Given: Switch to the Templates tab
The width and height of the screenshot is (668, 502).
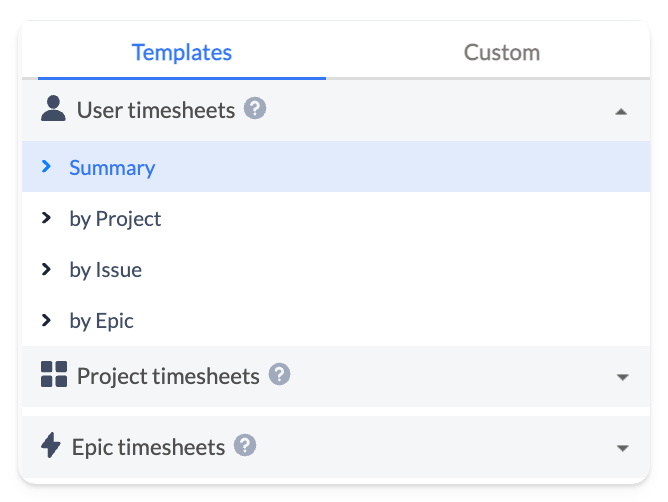Looking at the screenshot, I should pos(181,52).
